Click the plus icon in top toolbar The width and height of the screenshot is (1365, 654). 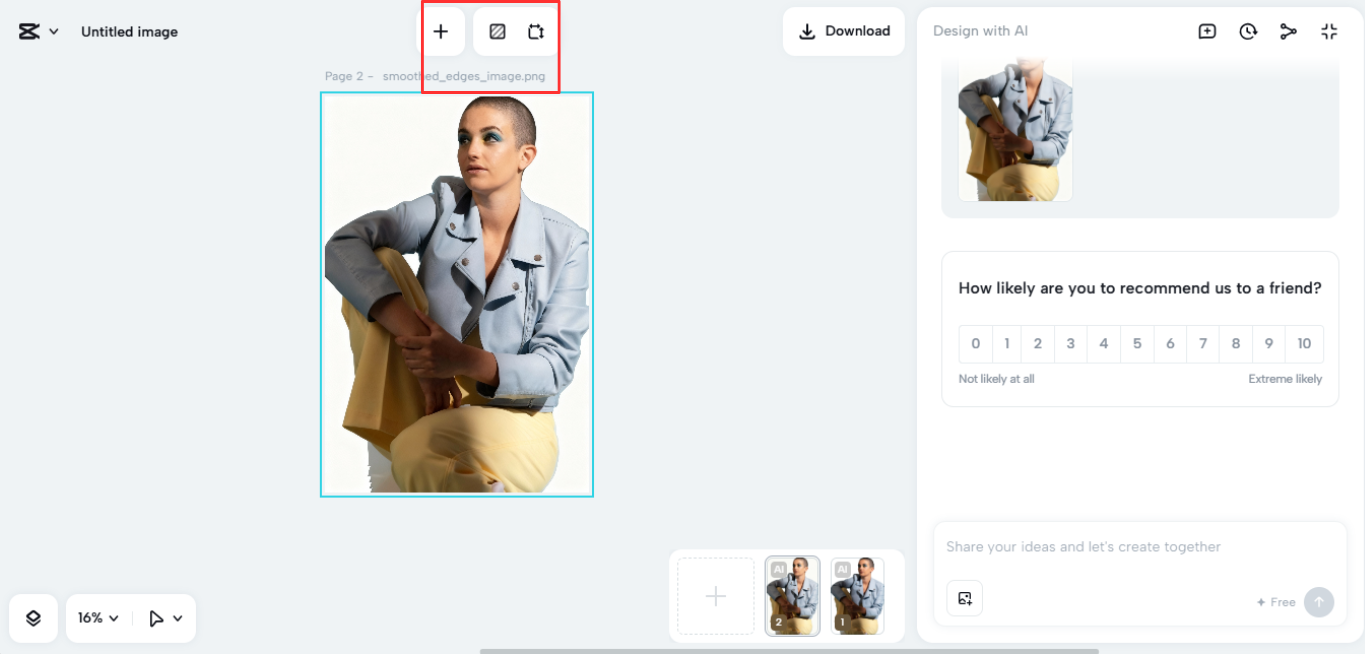point(441,32)
